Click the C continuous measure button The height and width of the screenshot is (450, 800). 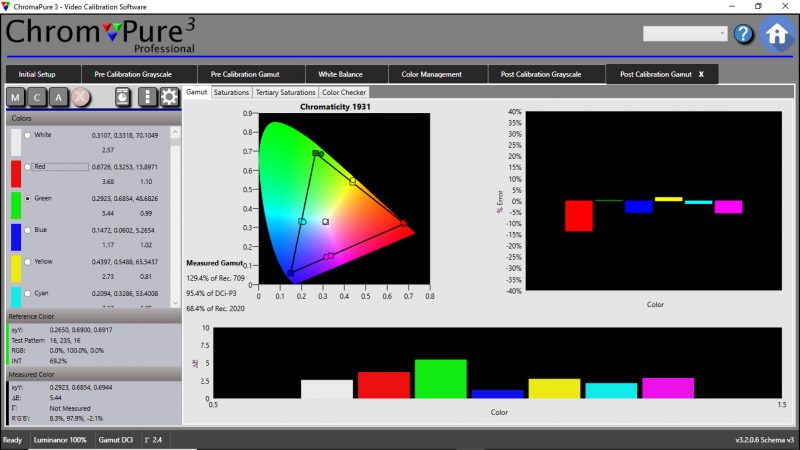(38, 97)
